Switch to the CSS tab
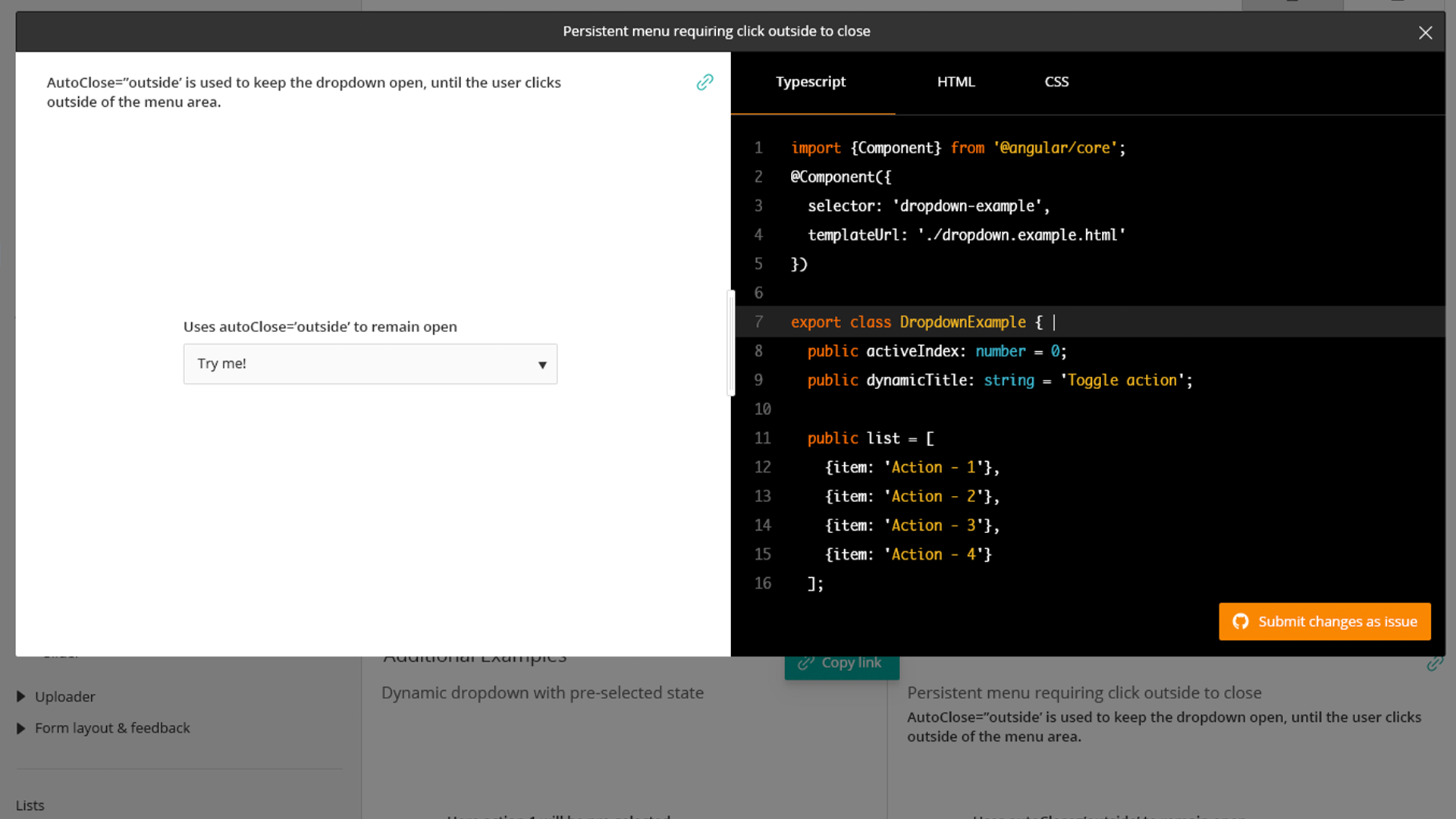Screen dimensions: 1456x819 pos(1056,82)
